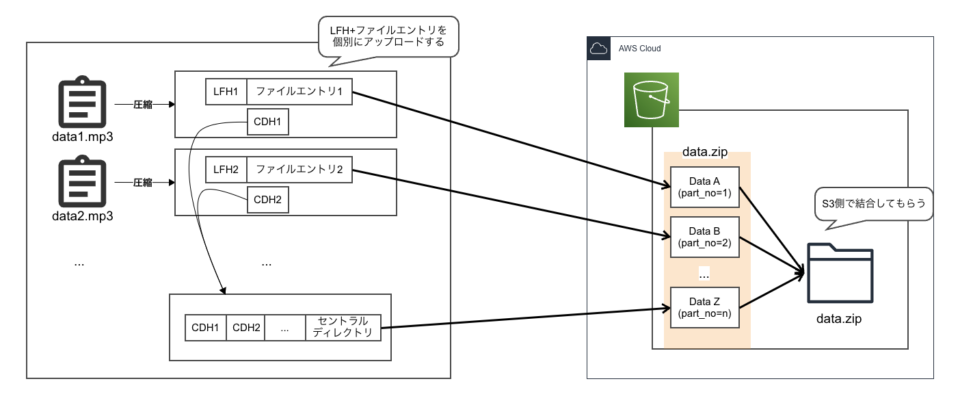Select the ファイルエントリ2 box
This screenshot has height=416, width=960.
tap(299, 169)
